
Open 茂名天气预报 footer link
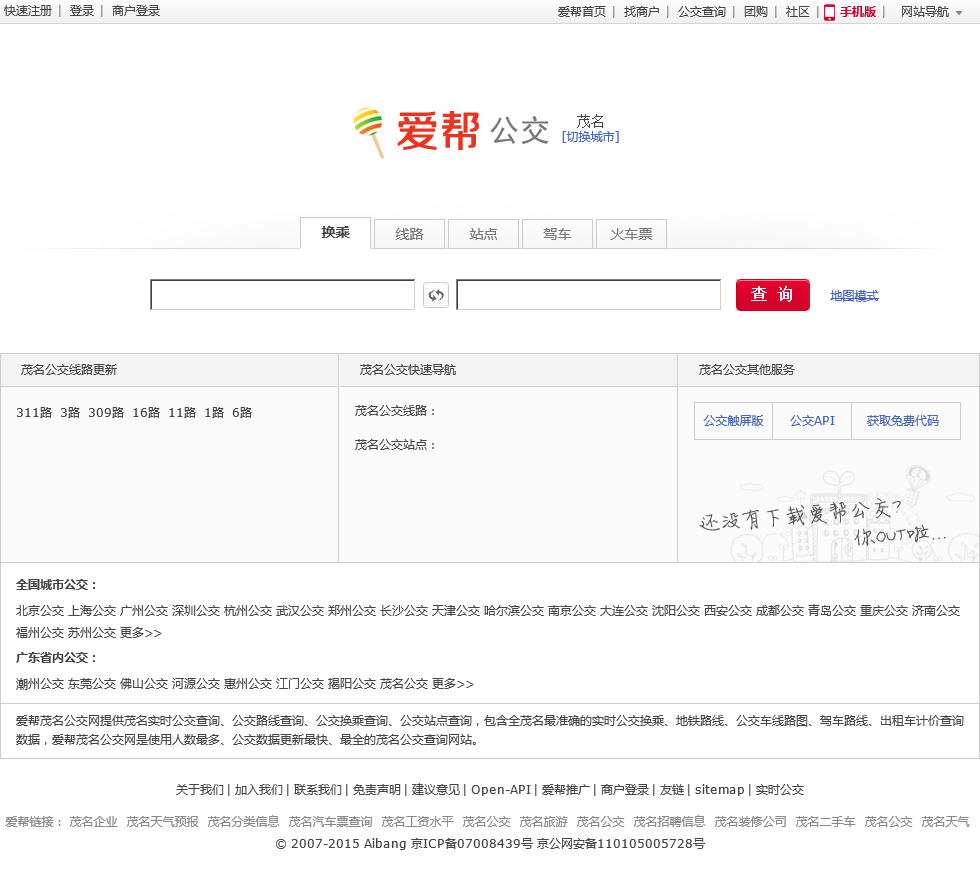[162, 822]
